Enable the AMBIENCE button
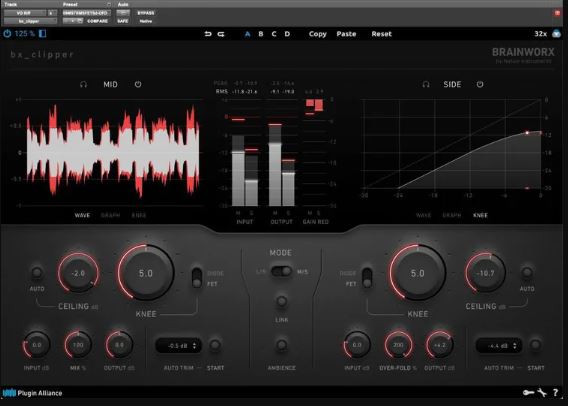Screen dimensions: 568x406 click(x=281, y=345)
